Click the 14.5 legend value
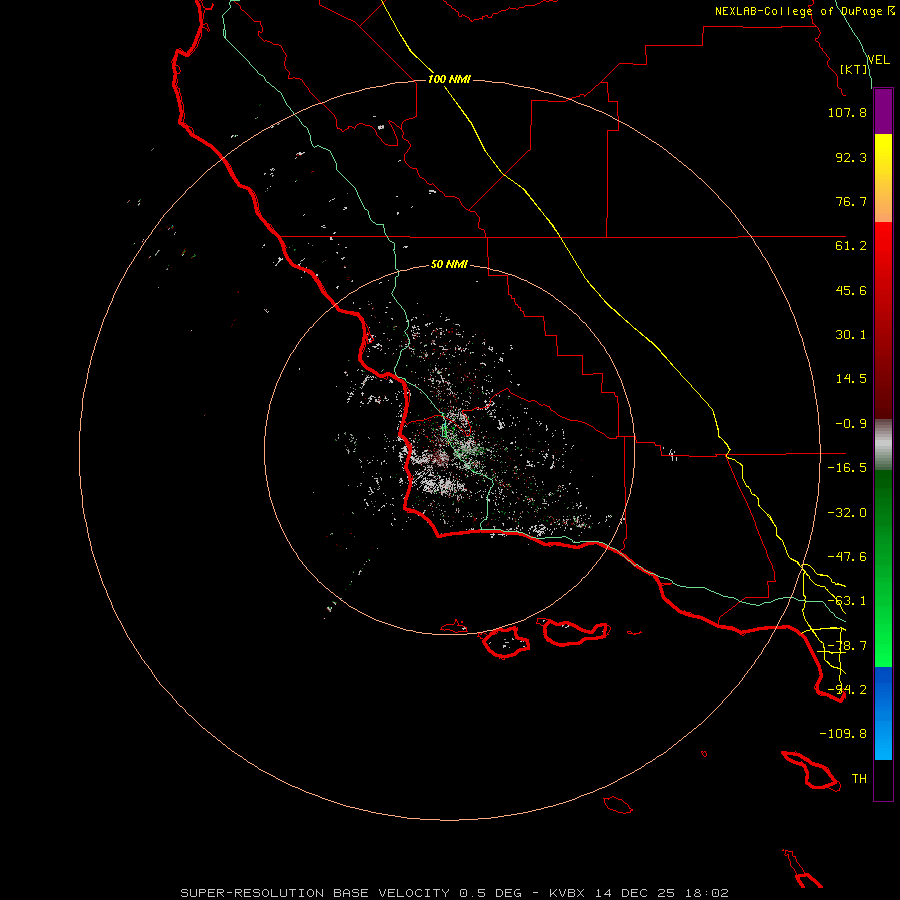Image resolution: width=900 pixels, height=900 pixels. (x=851, y=379)
